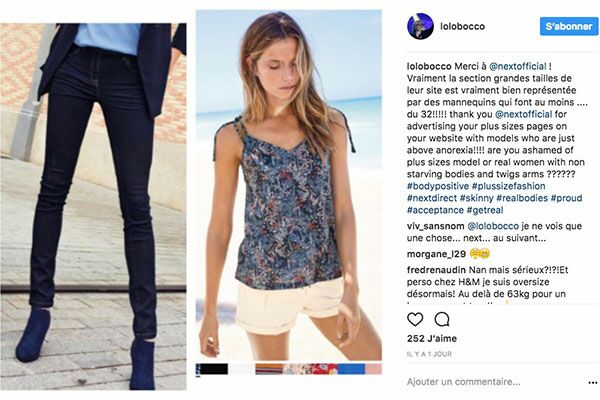Screen dimensions: 600x400
Task: Open the #nextdirect hashtag
Action: click(x=432, y=198)
